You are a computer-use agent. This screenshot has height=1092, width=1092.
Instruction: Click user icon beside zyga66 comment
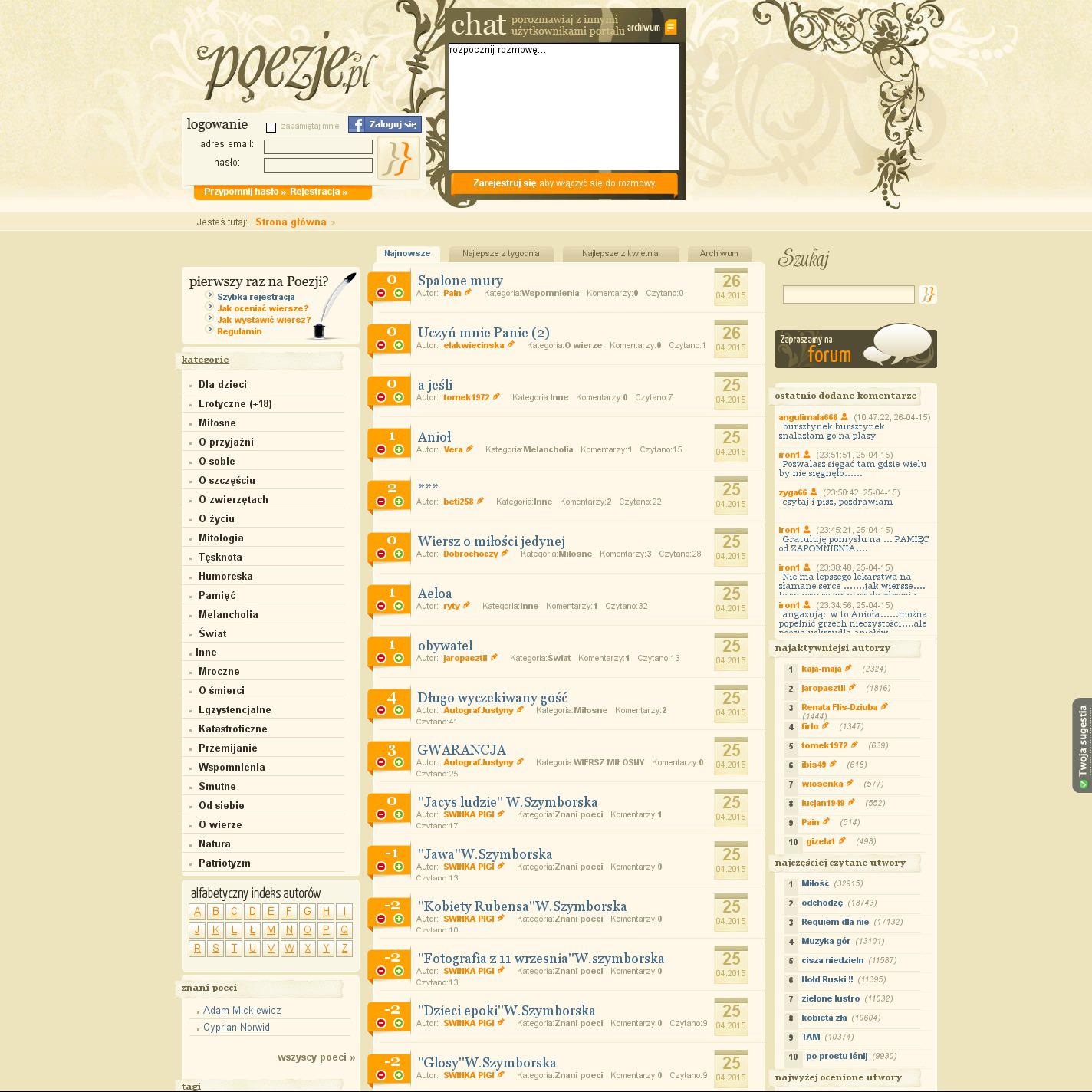coord(814,492)
